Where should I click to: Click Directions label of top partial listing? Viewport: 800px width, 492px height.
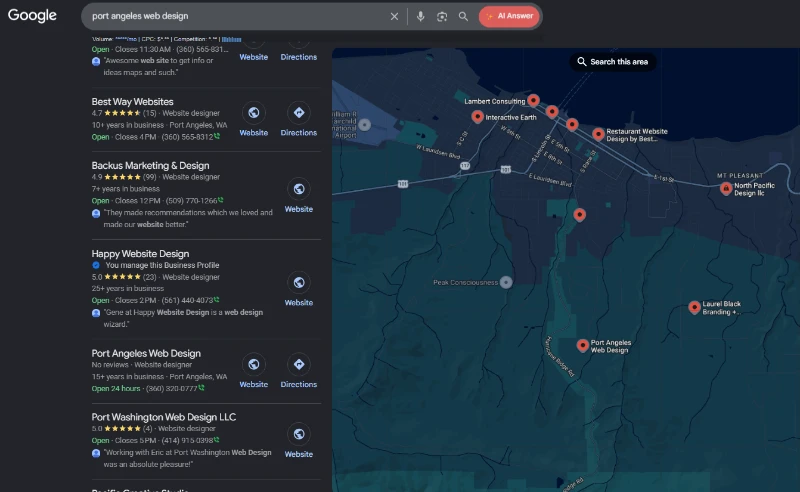(299, 57)
